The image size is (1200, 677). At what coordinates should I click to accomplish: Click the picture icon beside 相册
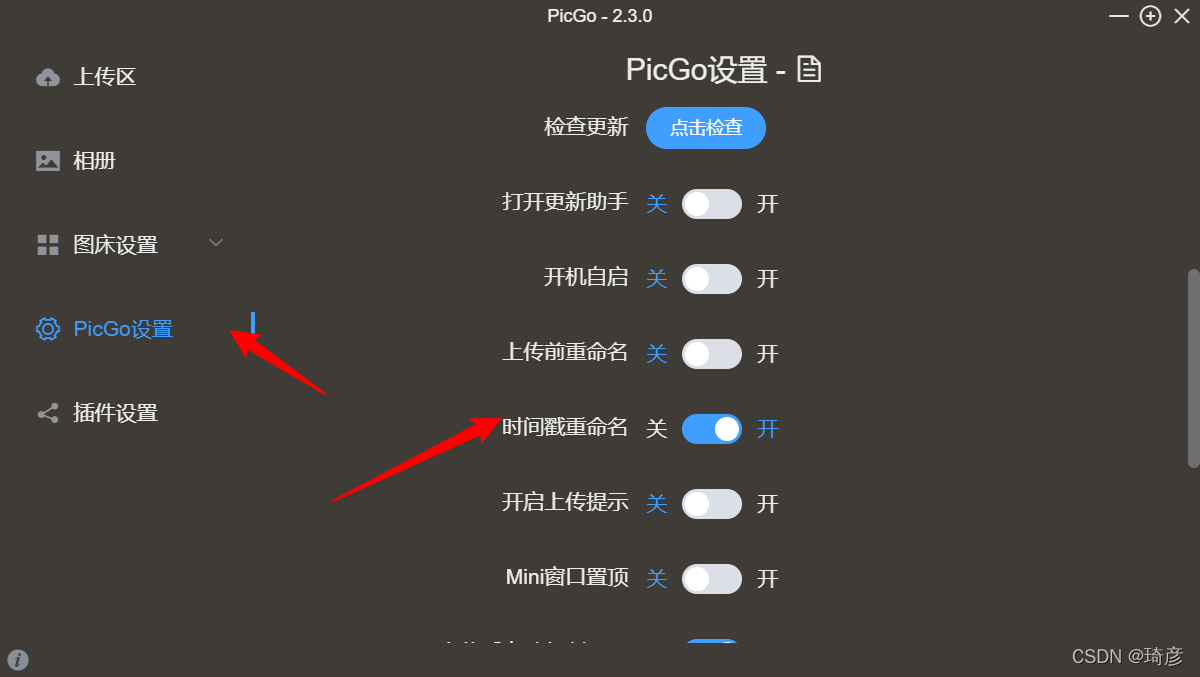point(48,161)
